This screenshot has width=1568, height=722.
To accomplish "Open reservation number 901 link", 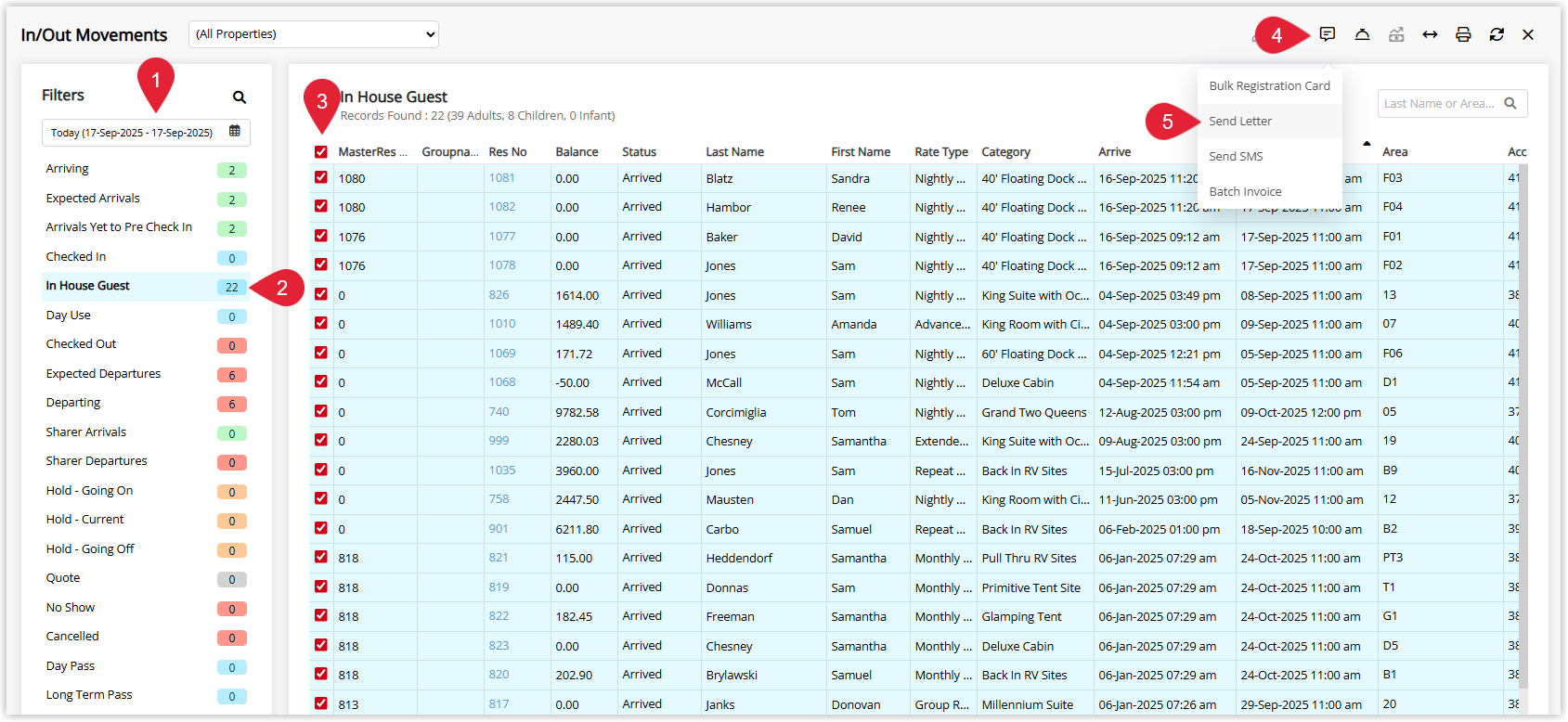I will tap(499, 528).
